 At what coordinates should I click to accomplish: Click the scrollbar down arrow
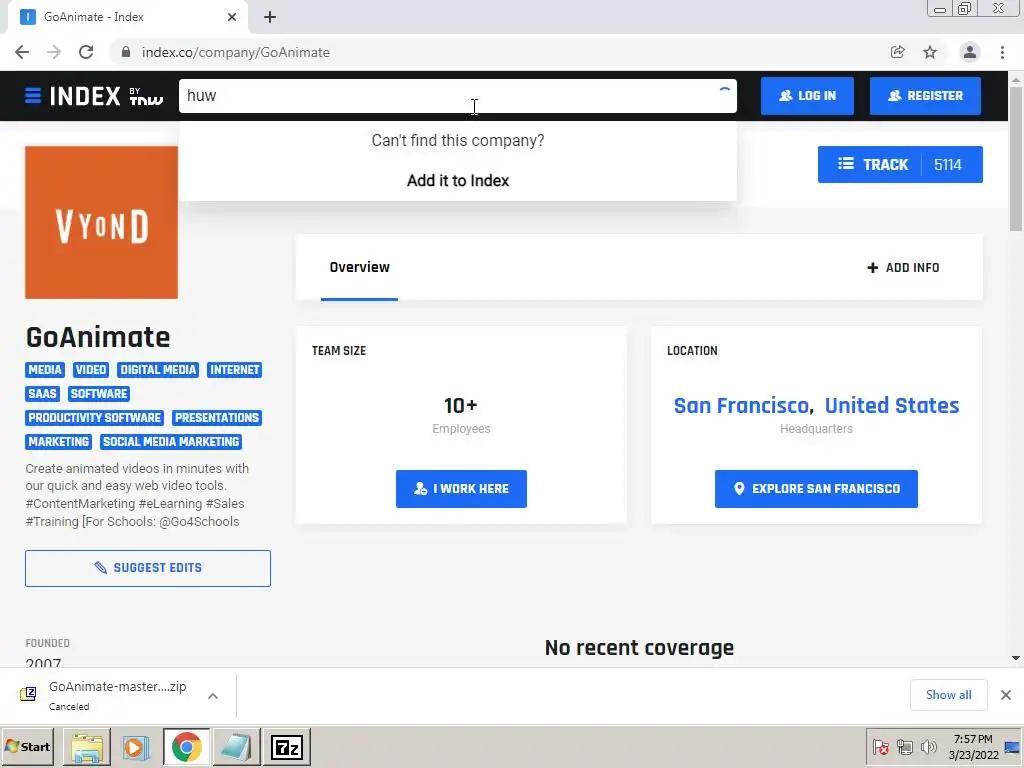click(1016, 658)
